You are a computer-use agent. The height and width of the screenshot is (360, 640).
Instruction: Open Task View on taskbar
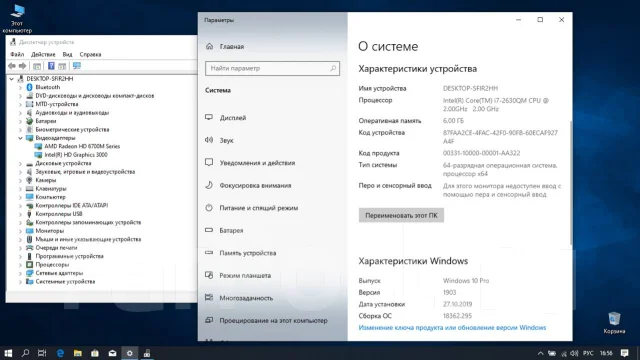click(42, 353)
